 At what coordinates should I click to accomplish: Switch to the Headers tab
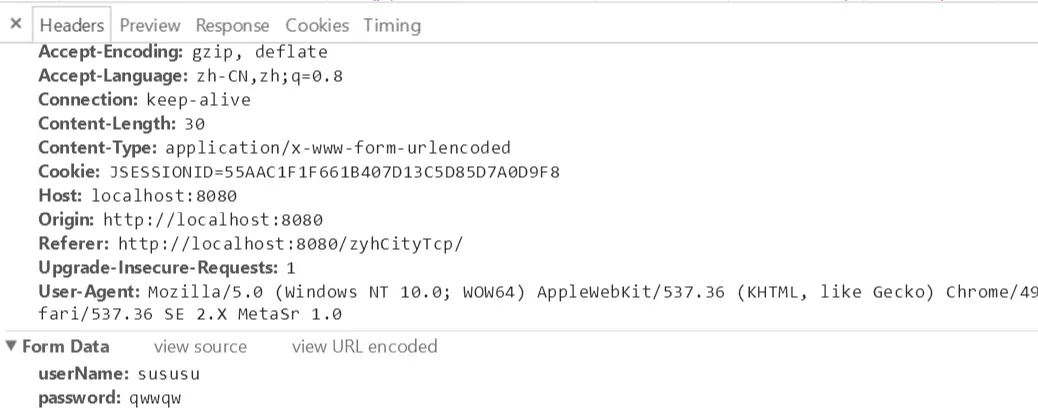72,25
